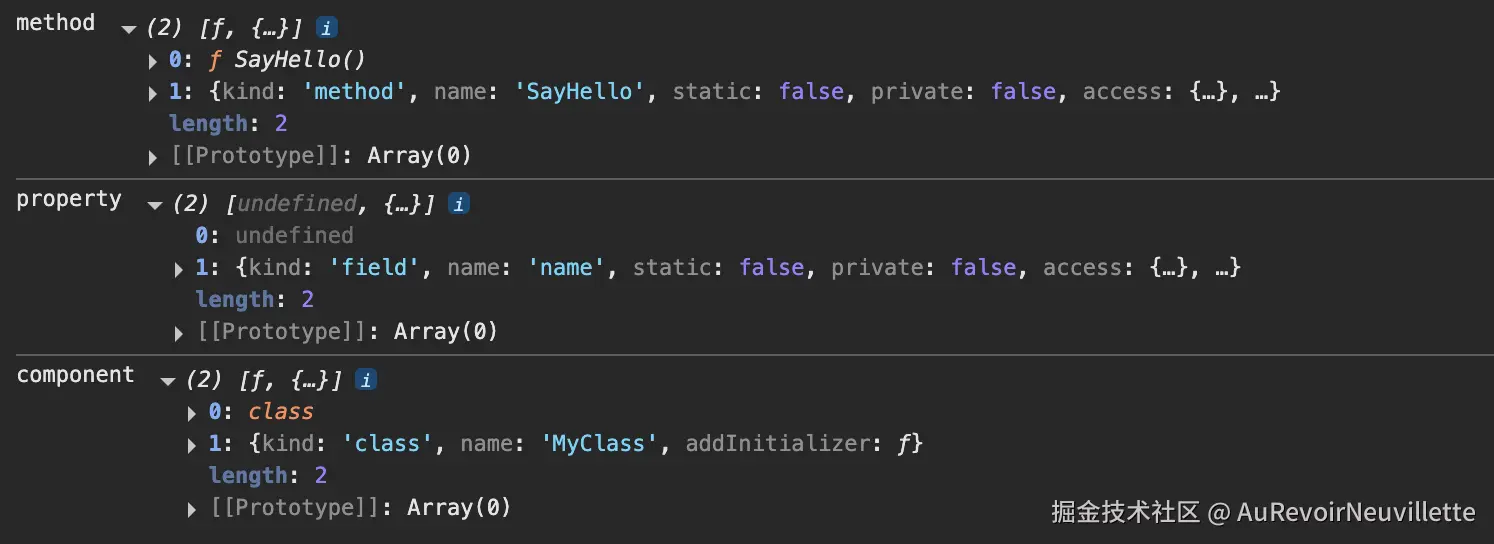Screen dimensions: 1494x544
Task: Expand the SayHello function entry
Action: (153, 61)
